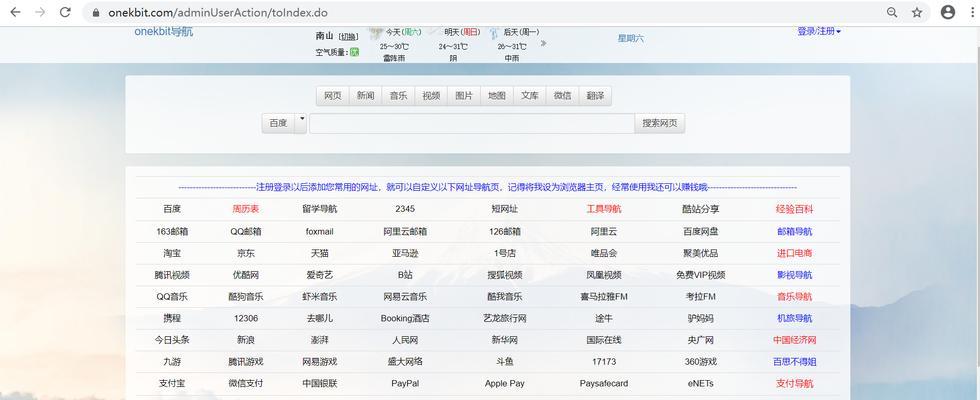Open the 2345 link

click(405, 209)
